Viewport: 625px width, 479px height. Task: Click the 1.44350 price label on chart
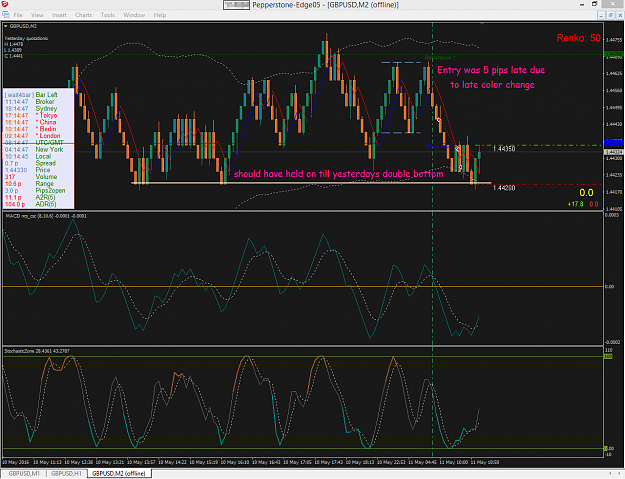504,149
